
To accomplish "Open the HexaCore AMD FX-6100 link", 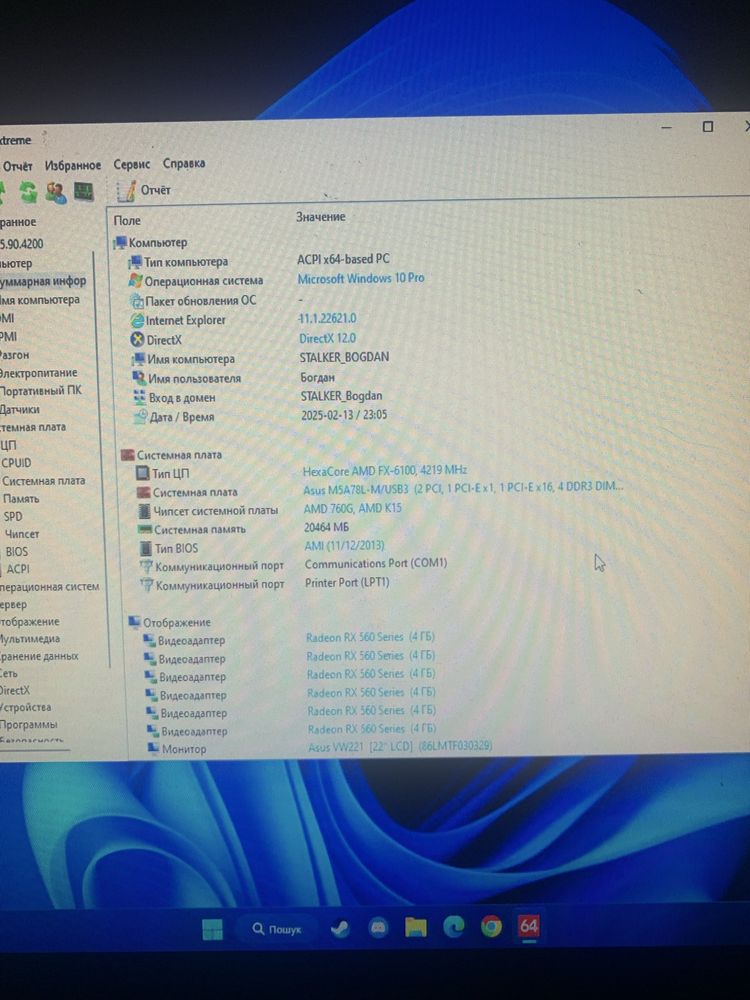I will click(x=385, y=471).
